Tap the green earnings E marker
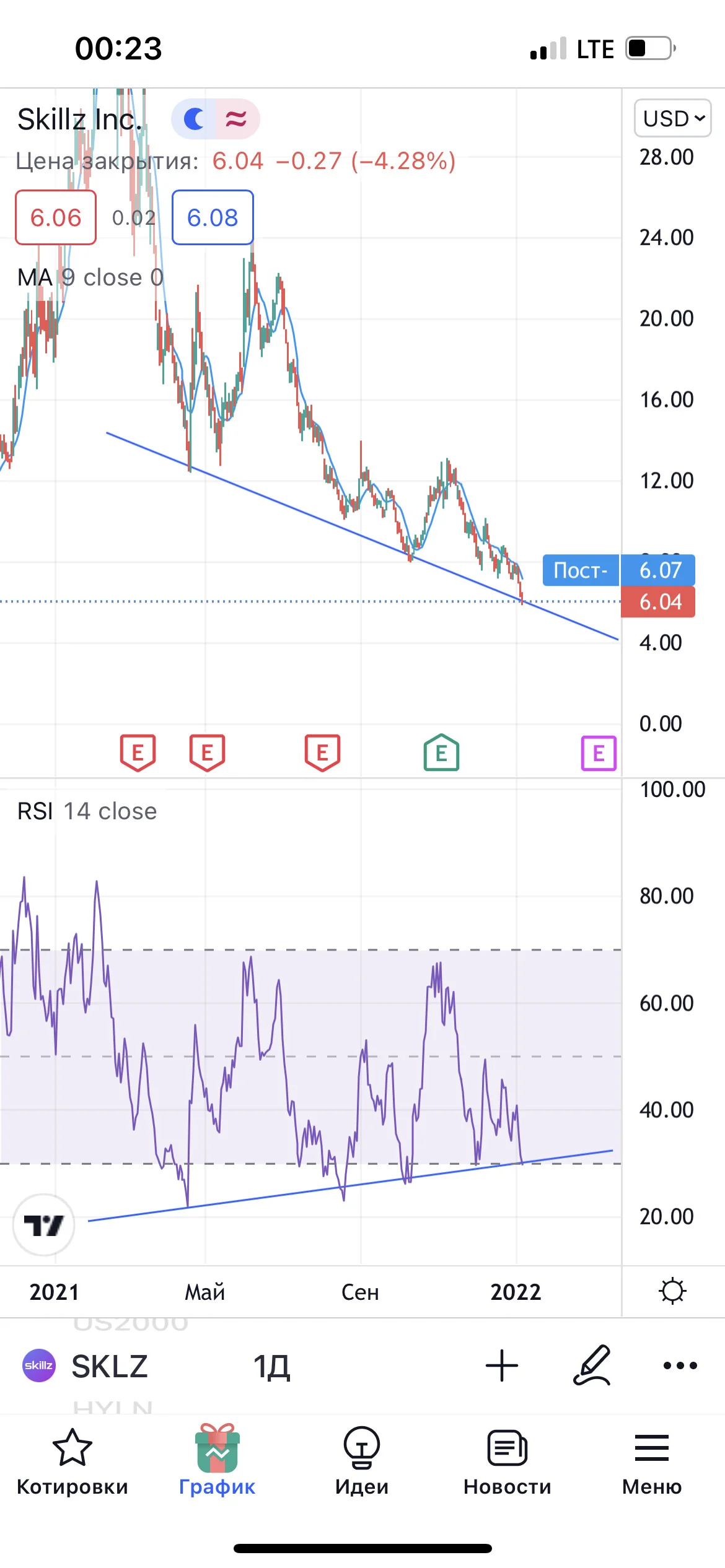Viewport: 725px width, 1568px height. [441, 752]
